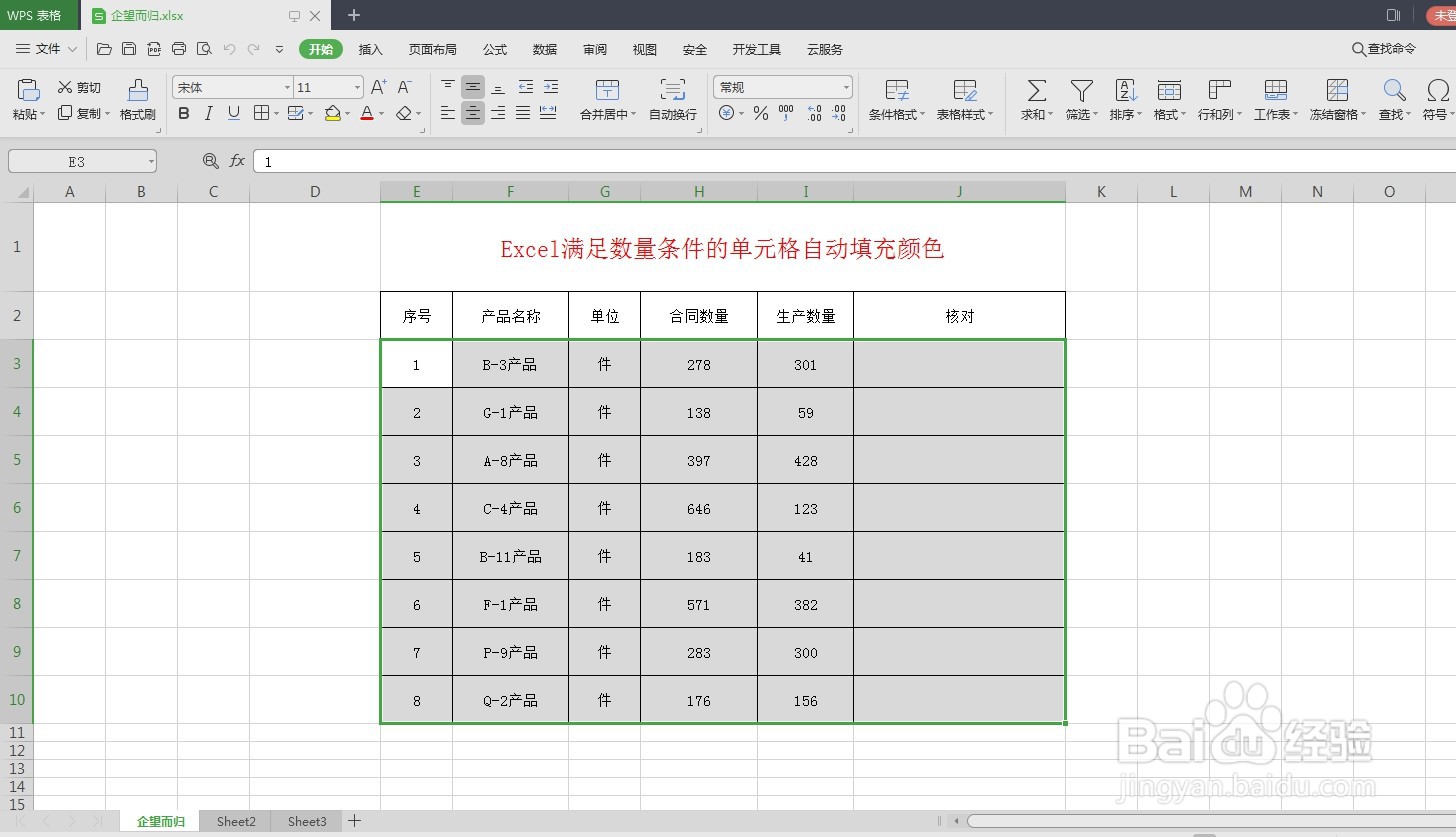Export to PDF icon in quick toolbar
Viewport: 1456px width, 837px height.
pyautogui.click(x=154, y=49)
